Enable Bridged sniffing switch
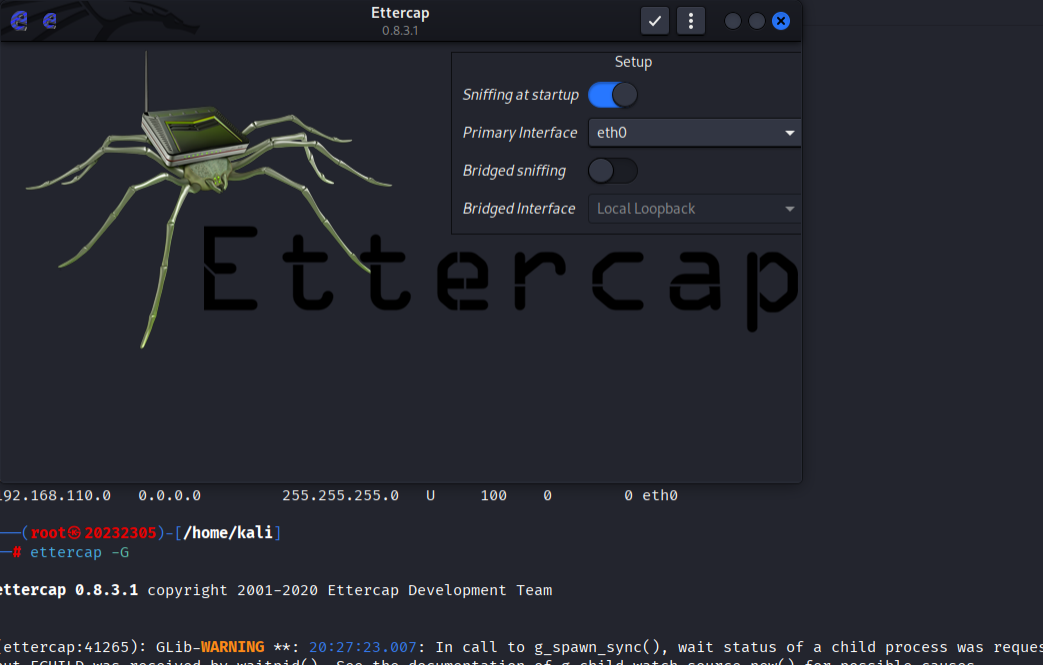 613,171
